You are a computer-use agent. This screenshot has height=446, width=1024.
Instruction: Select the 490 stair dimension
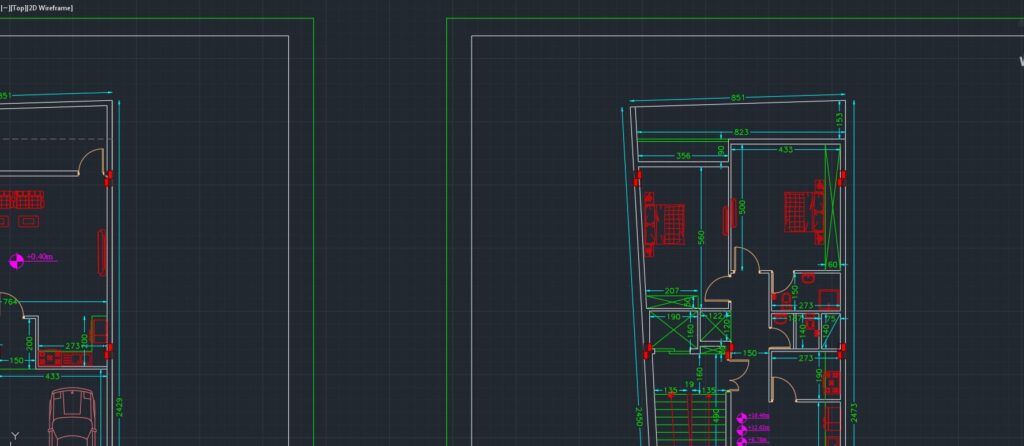pyautogui.click(x=716, y=417)
